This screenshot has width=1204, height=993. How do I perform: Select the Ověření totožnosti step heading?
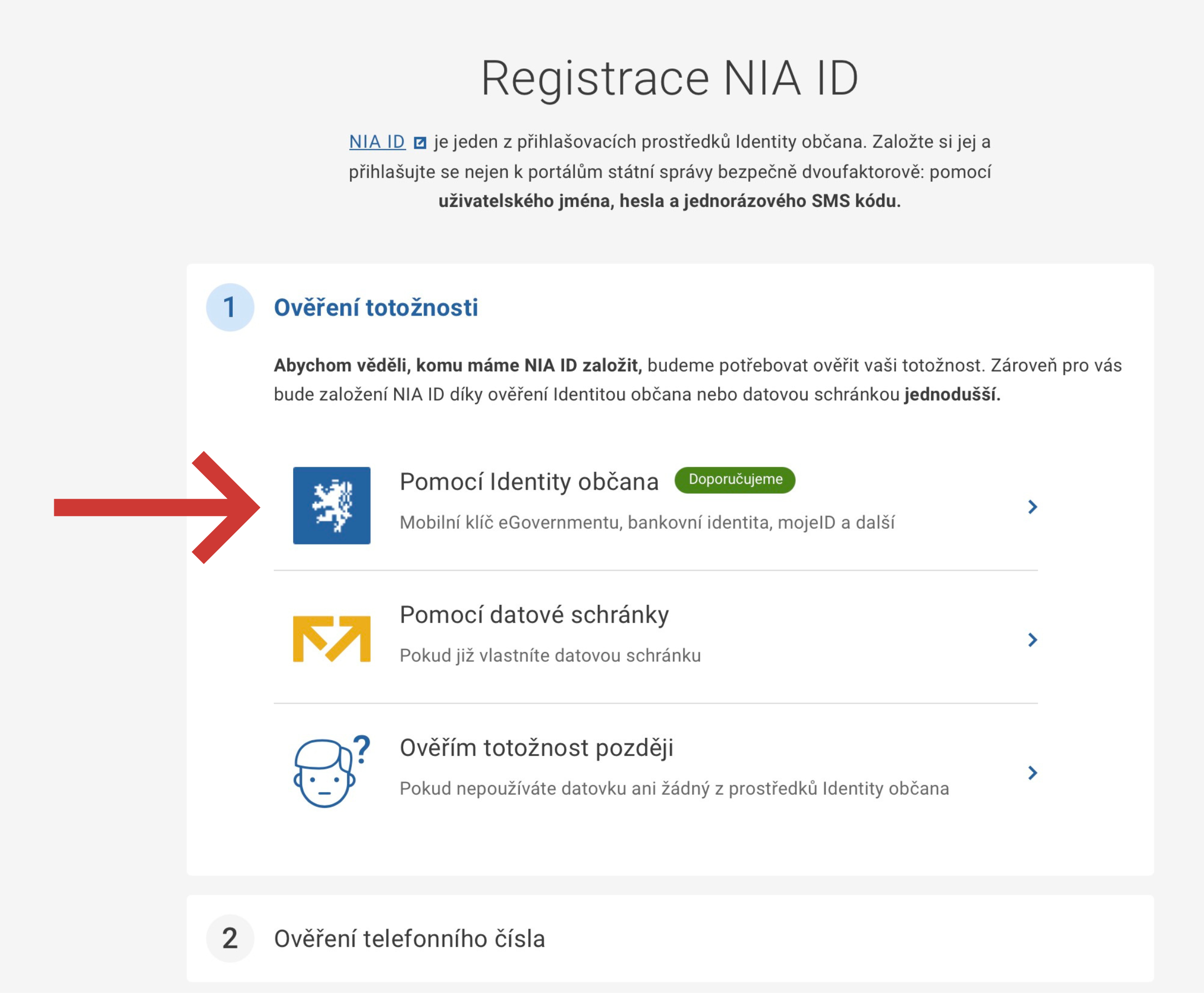[x=376, y=307]
